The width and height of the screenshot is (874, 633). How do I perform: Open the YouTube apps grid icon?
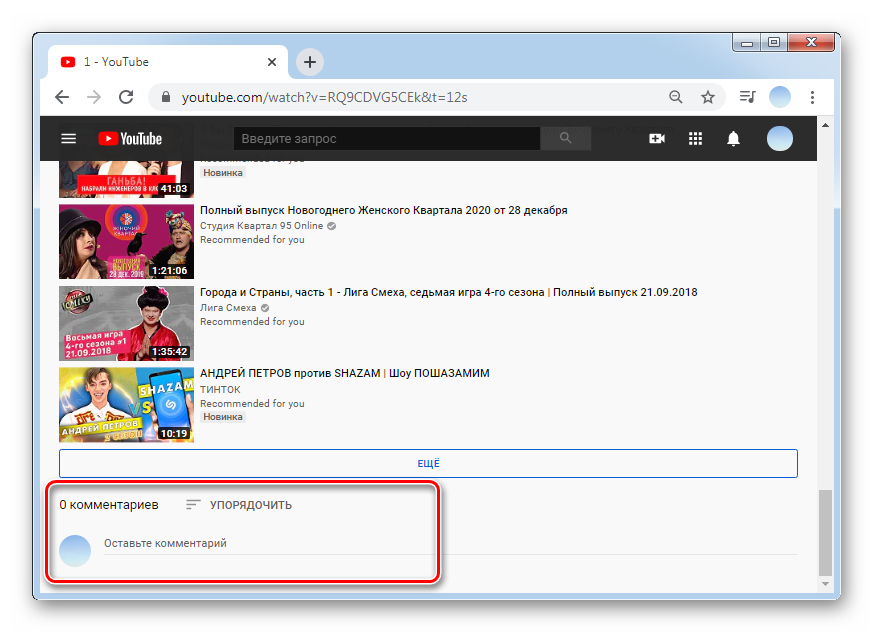(696, 139)
